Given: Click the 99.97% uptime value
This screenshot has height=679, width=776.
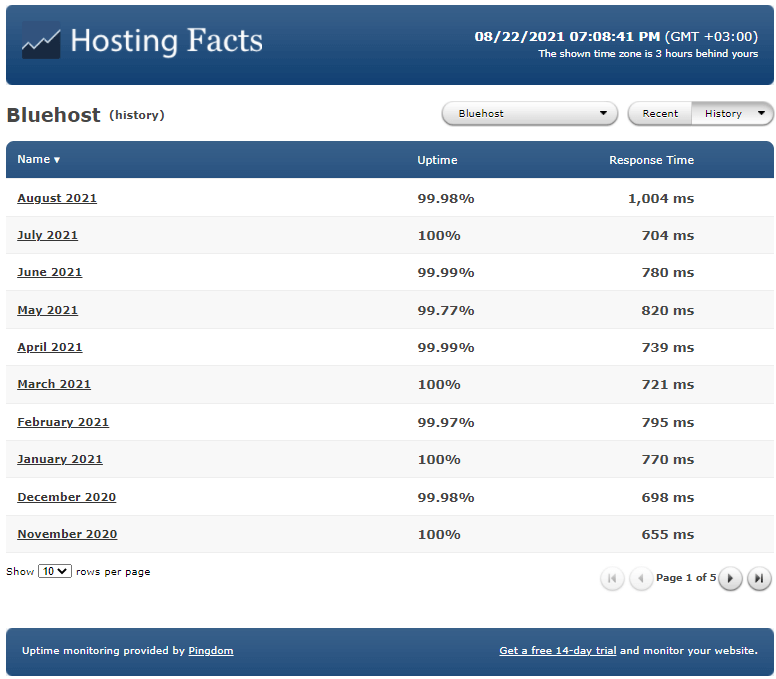Looking at the screenshot, I should pyautogui.click(x=446, y=423).
